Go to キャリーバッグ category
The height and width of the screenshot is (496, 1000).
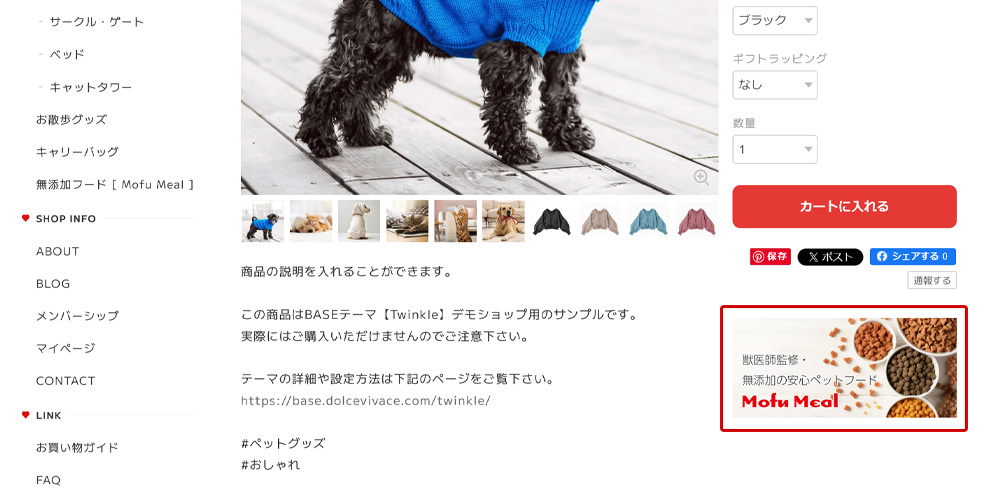coord(77,152)
